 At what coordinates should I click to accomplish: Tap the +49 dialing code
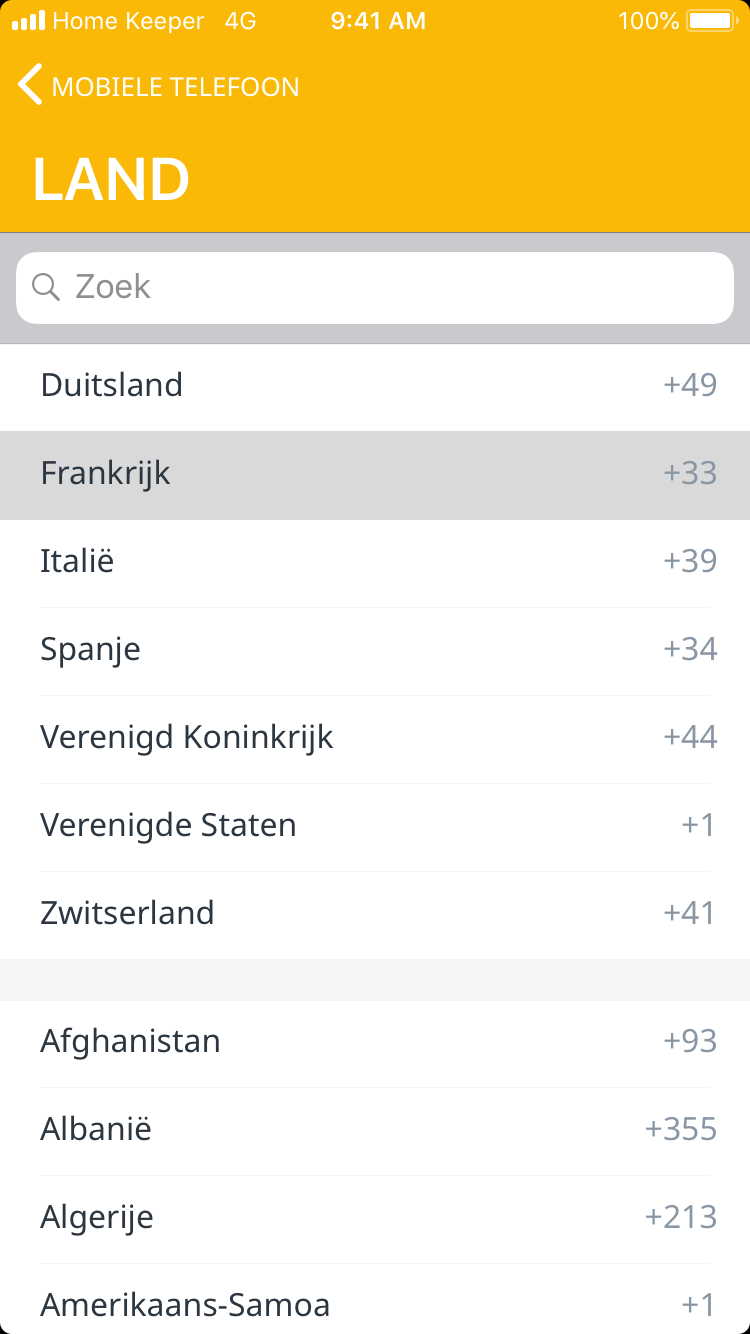(x=690, y=385)
